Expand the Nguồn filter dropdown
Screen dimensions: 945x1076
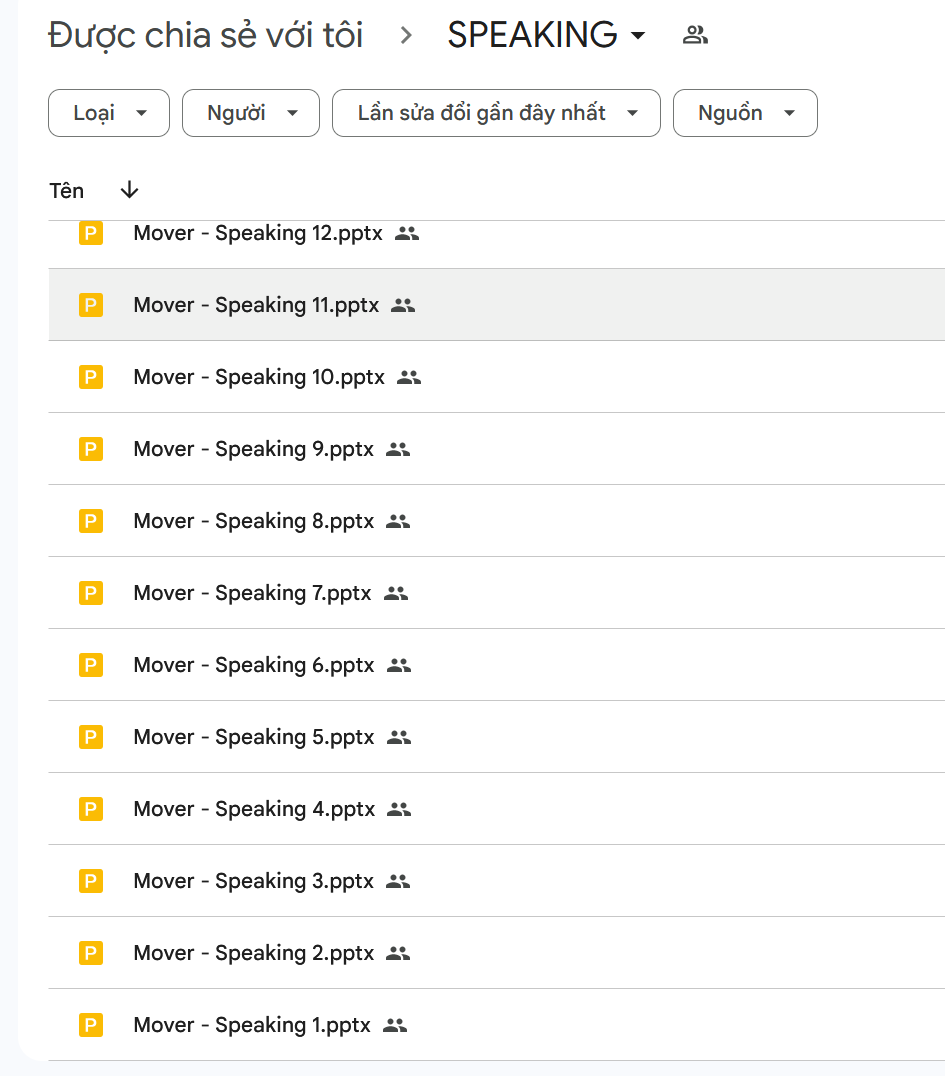[745, 113]
